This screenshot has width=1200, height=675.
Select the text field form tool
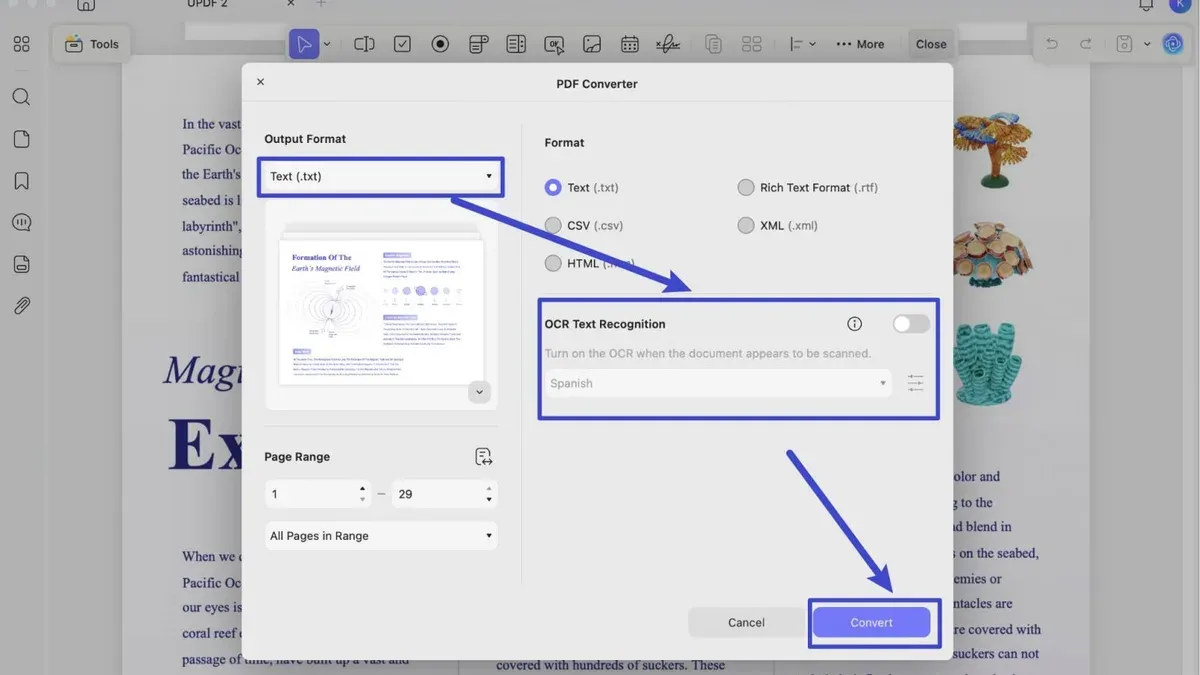pos(364,44)
